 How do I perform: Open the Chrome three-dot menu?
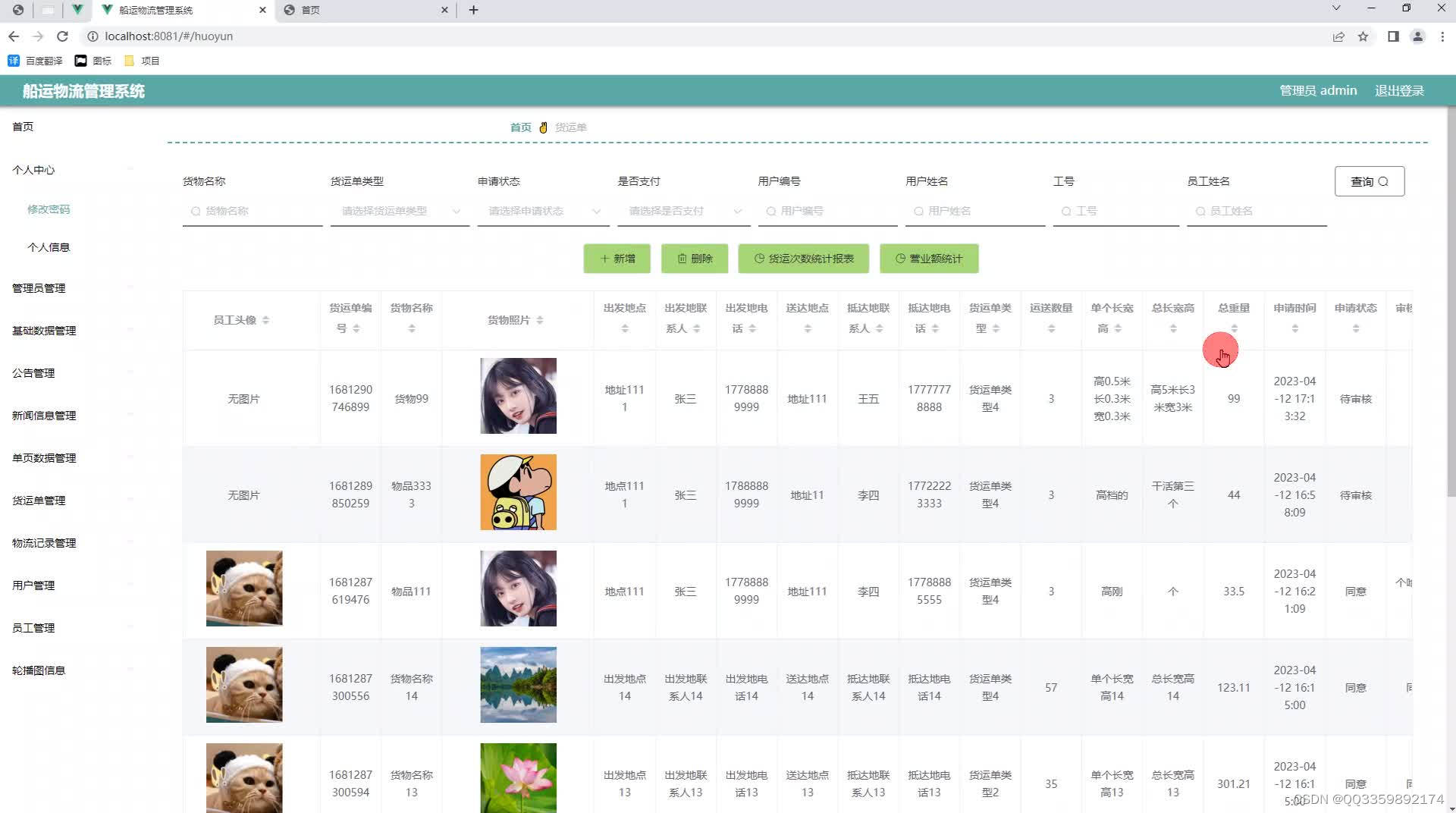tap(1442, 36)
